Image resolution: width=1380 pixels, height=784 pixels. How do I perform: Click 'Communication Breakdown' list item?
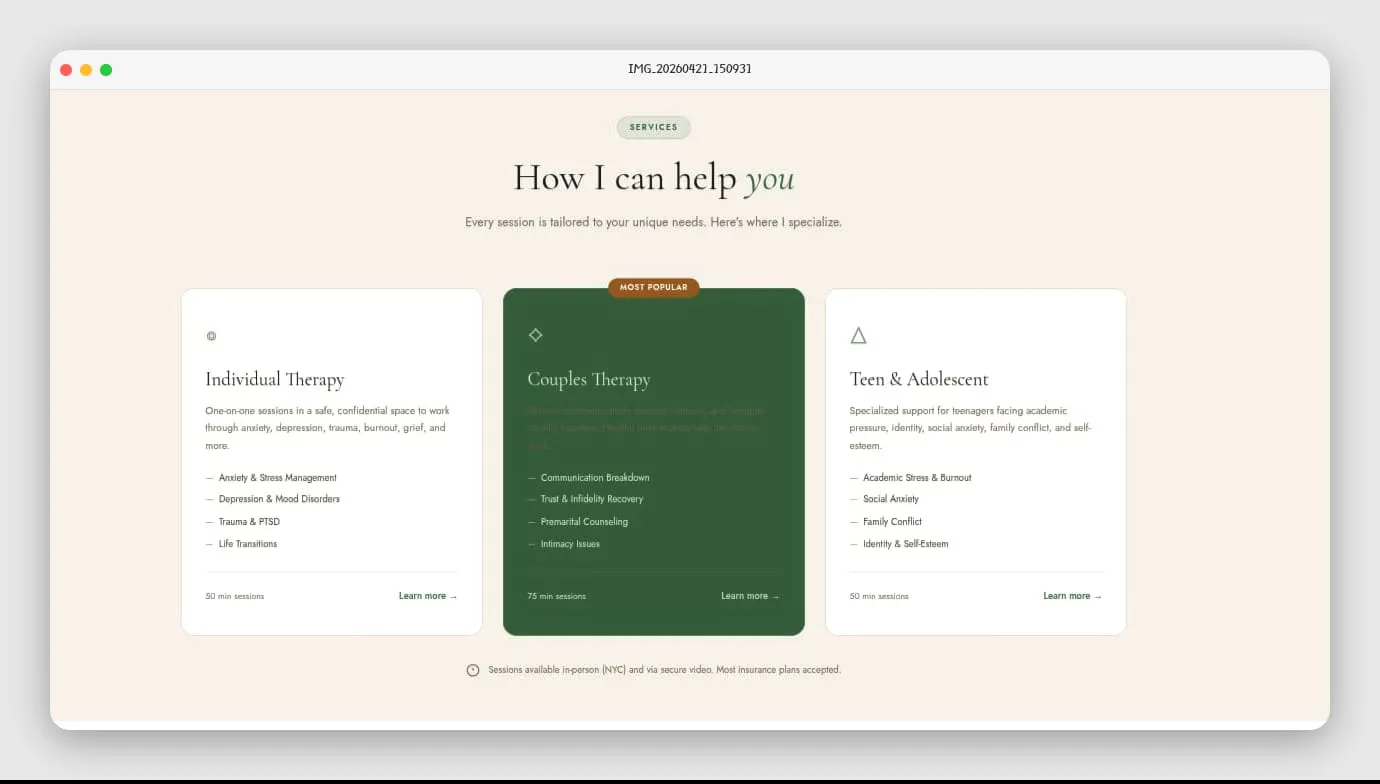coord(595,478)
